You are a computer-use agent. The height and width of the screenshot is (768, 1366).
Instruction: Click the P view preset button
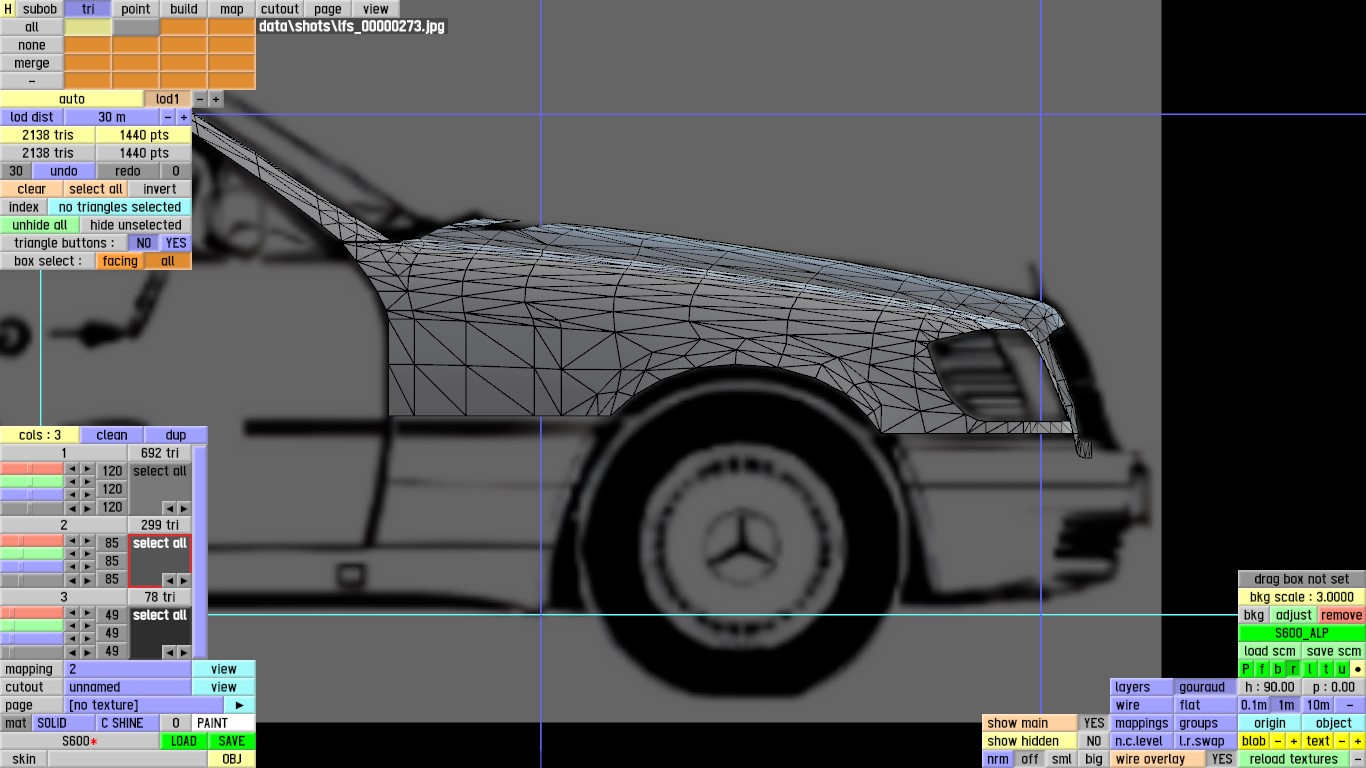point(1246,669)
